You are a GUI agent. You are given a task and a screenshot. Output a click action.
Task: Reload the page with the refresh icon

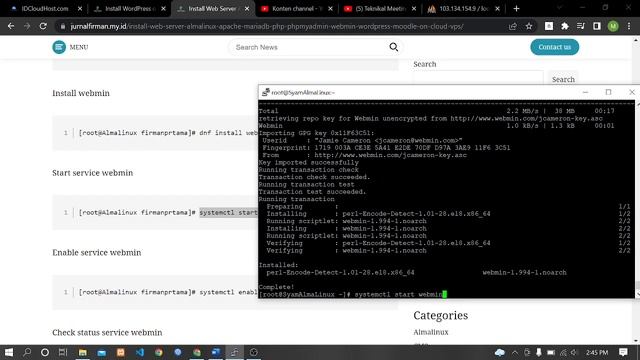[43, 26]
